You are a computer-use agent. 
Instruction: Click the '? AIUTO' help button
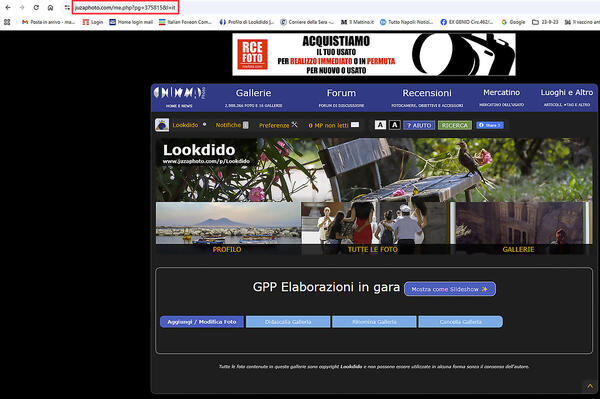(x=419, y=125)
